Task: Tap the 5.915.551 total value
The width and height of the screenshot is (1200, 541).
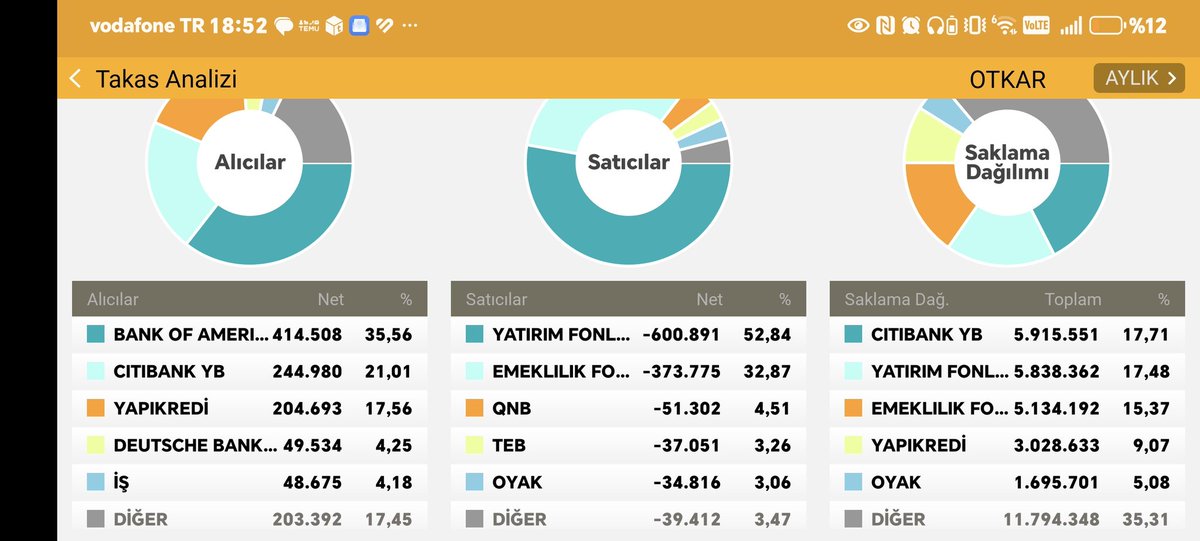Action: click(x=1057, y=335)
